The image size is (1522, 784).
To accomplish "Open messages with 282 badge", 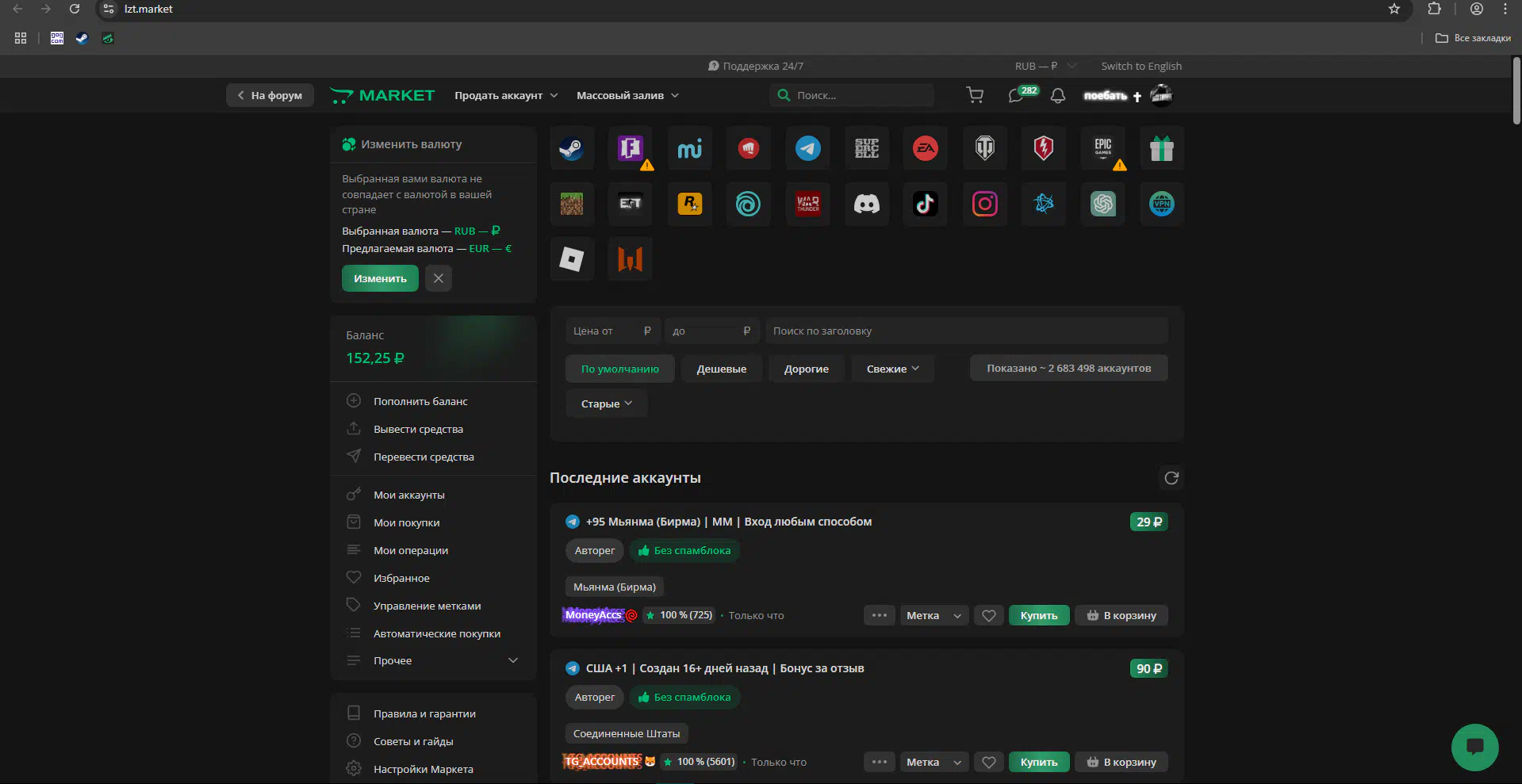I will pos(1022,95).
